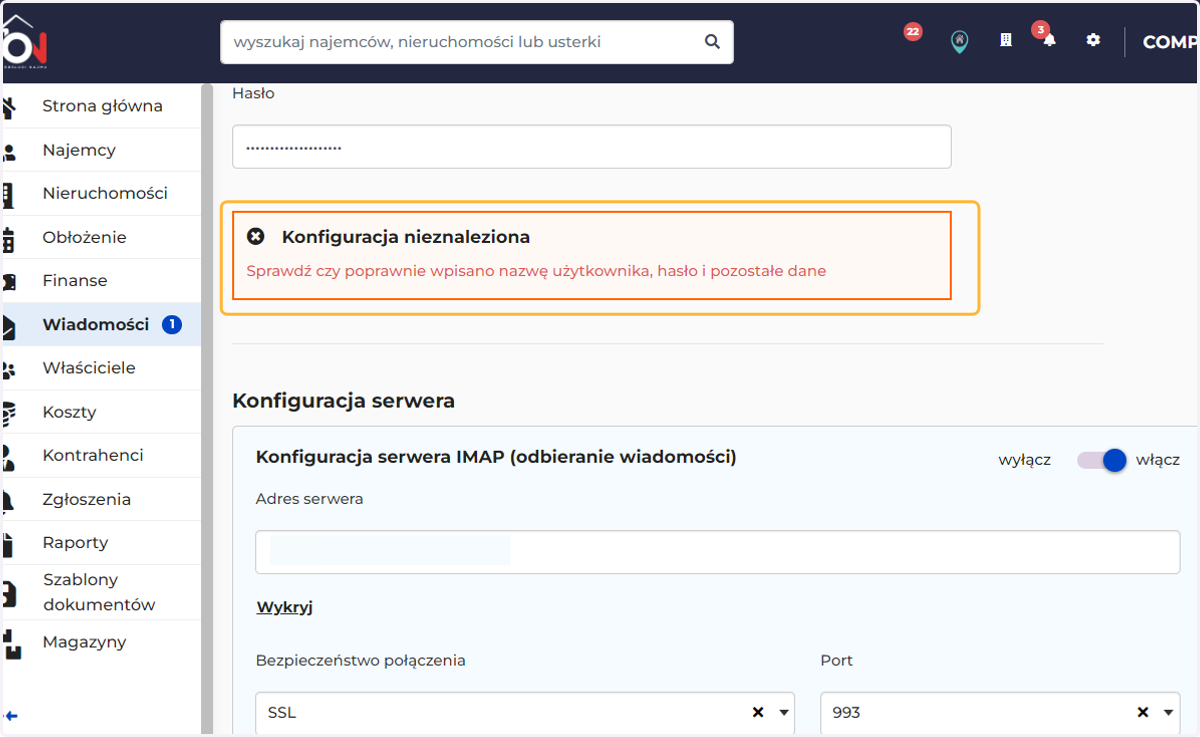The height and width of the screenshot is (737, 1200).
Task: Click the Adres serwera input field
Action: [718, 552]
